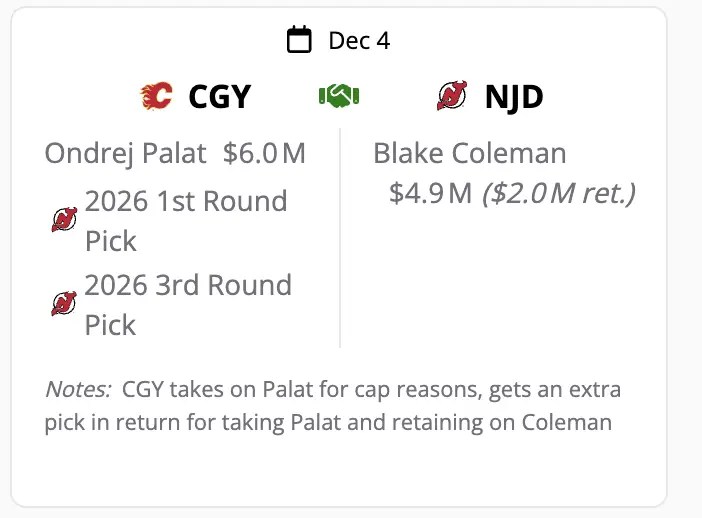Open Blake Coleman player name
The height and width of the screenshot is (518, 702).
pos(469,154)
